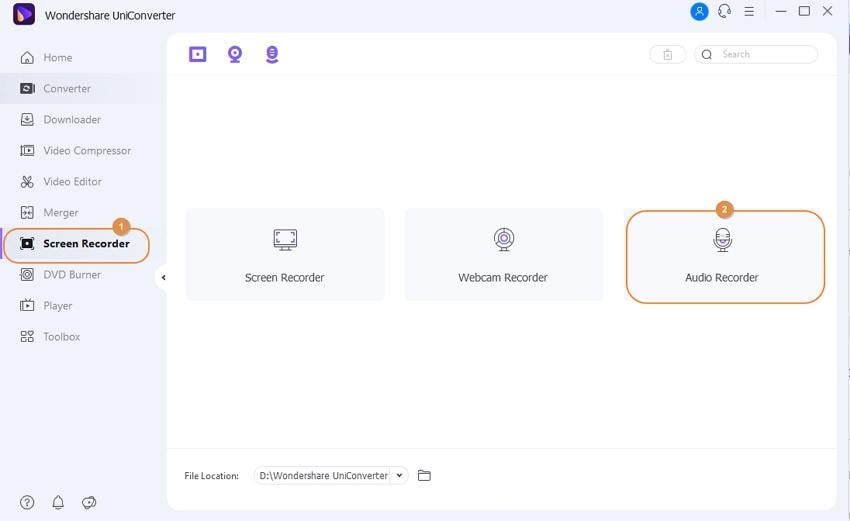The width and height of the screenshot is (850, 521).
Task: Click the Video Compressor icon
Action: pos(27,150)
